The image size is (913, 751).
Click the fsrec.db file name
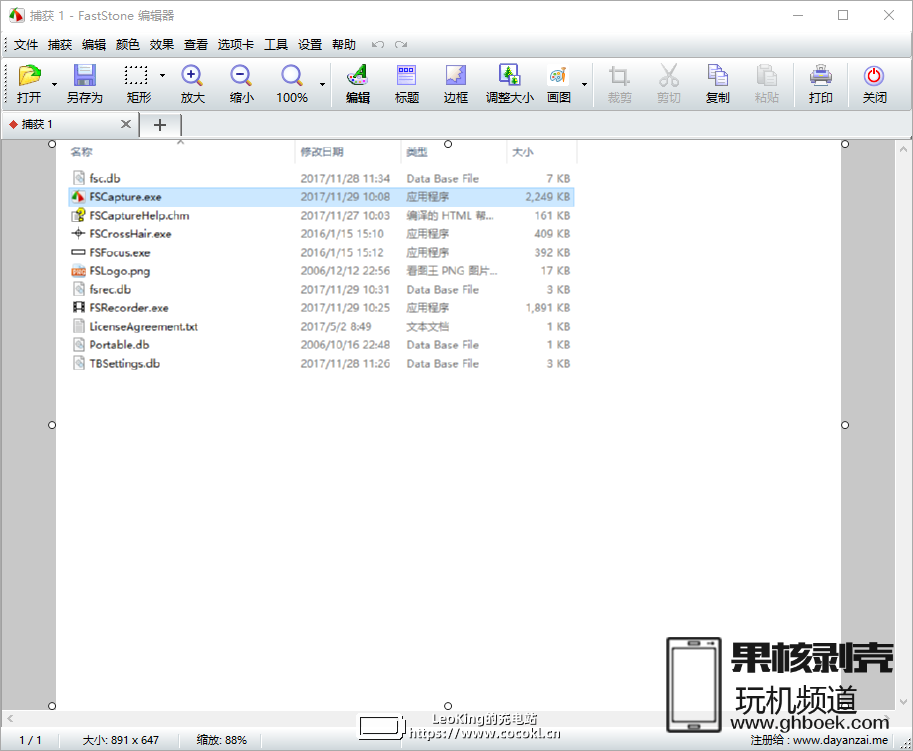pos(110,289)
